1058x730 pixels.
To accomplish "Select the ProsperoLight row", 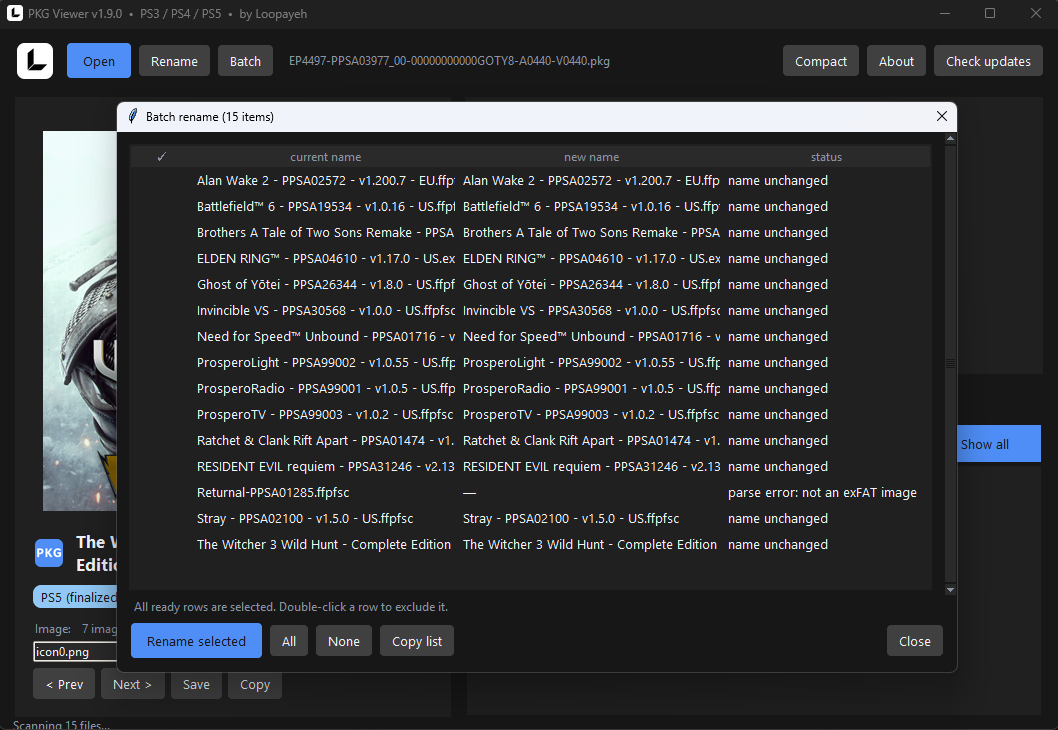I will pyautogui.click(x=530, y=362).
